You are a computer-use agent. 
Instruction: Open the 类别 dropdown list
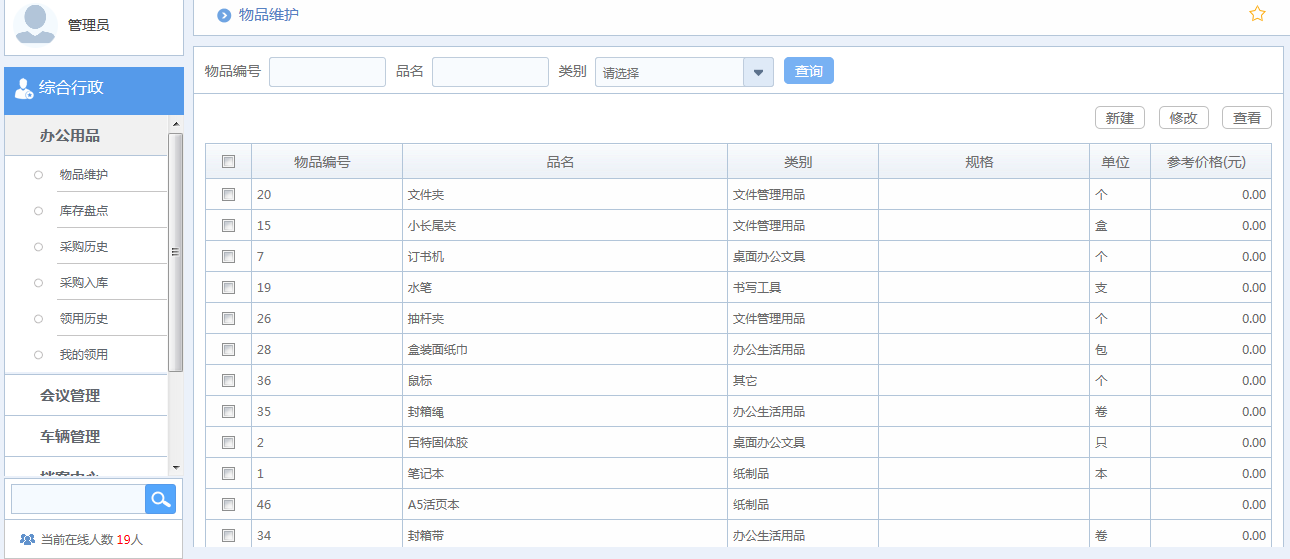tap(758, 72)
